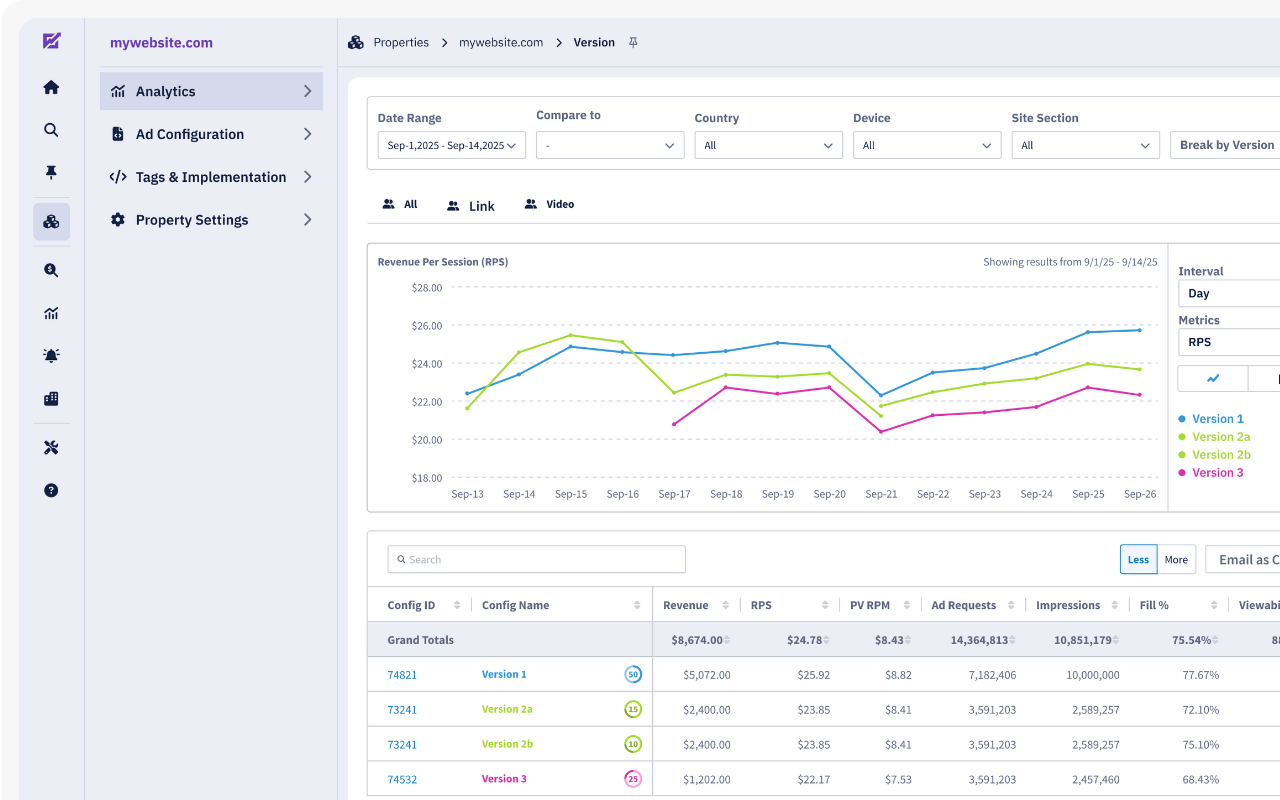The height and width of the screenshot is (800, 1280).
Task: Click the pin icon beside Version breadcrumb
Action: (633, 42)
